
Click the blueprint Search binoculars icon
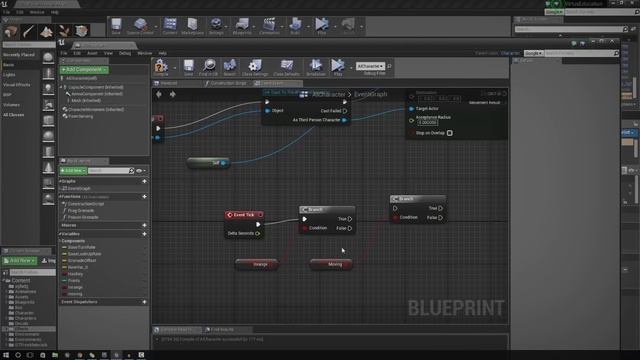pyautogui.click(x=230, y=66)
